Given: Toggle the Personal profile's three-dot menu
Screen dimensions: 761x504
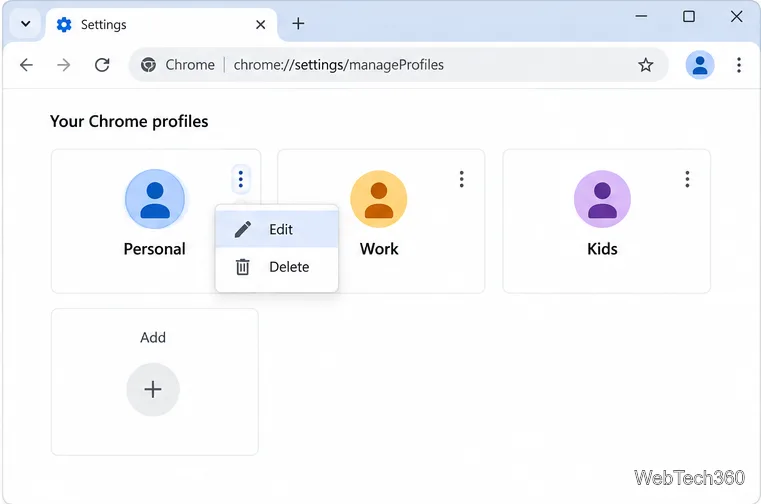Looking at the screenshot, I should (x=241, y=179).
